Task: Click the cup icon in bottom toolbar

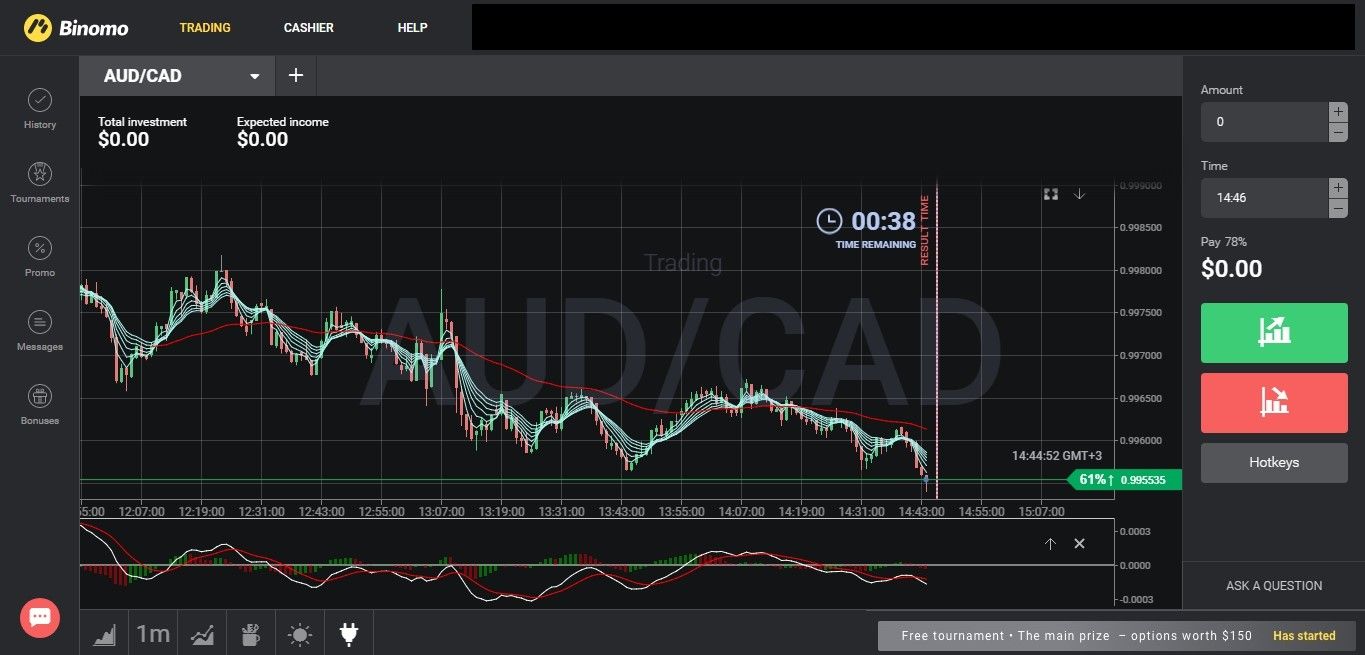Action: point(251,633)
